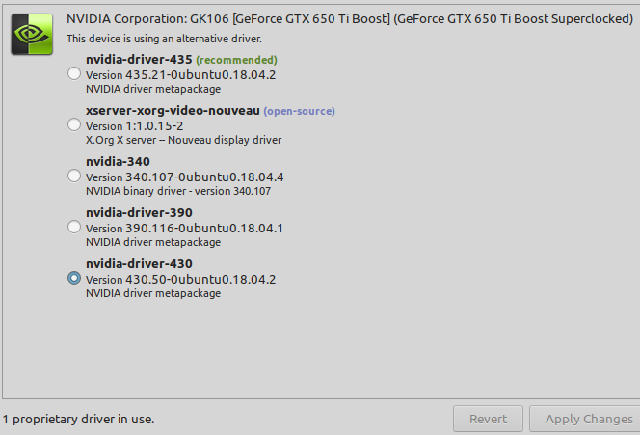The height and width of the screenshot is (435, 640).
Task: Select the nvidia-driver-430 radio button
Action: [74, 278]
